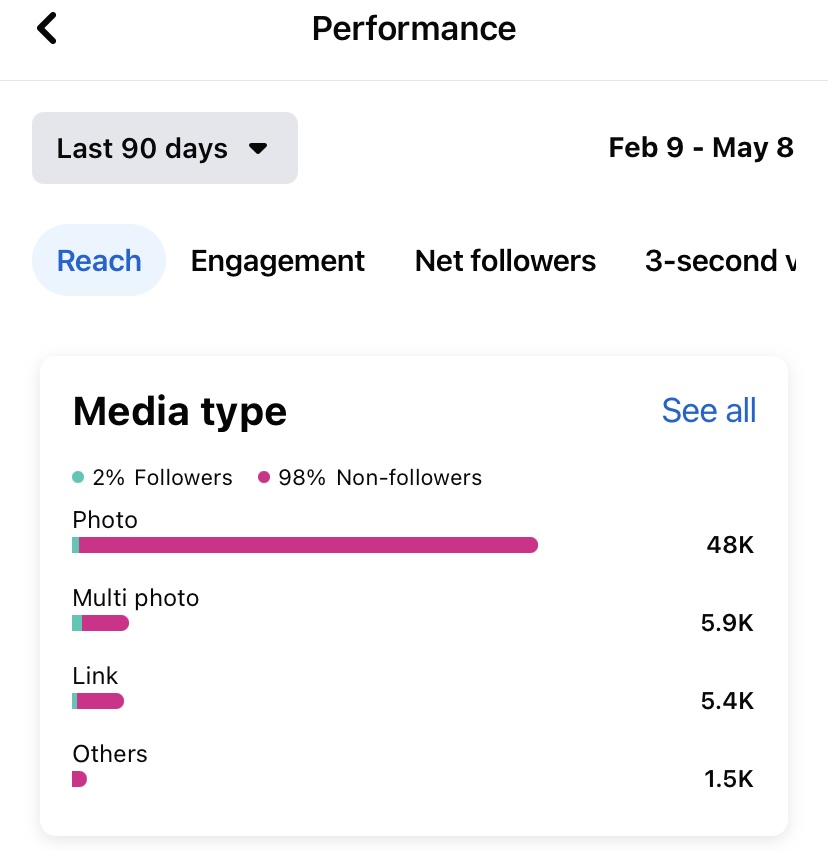Click the 1.5K Others reach value
The image size is (828, 851).
point(728,779)
